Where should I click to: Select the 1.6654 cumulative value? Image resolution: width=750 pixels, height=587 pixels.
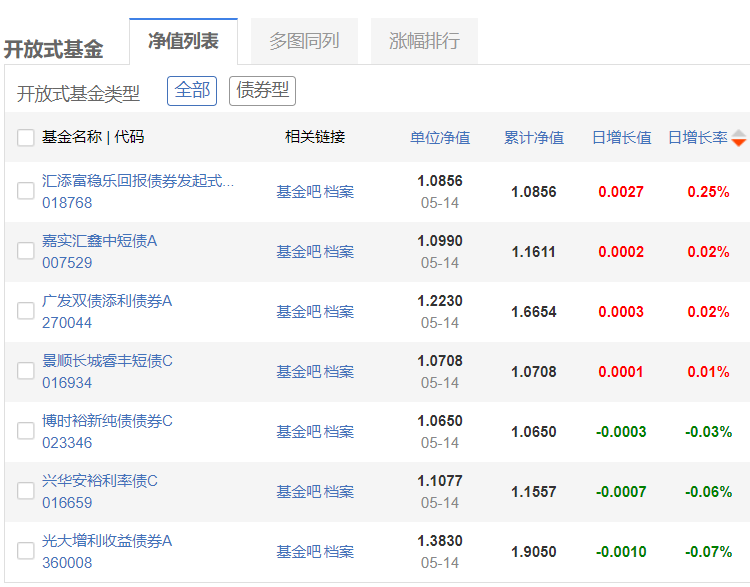534,312
